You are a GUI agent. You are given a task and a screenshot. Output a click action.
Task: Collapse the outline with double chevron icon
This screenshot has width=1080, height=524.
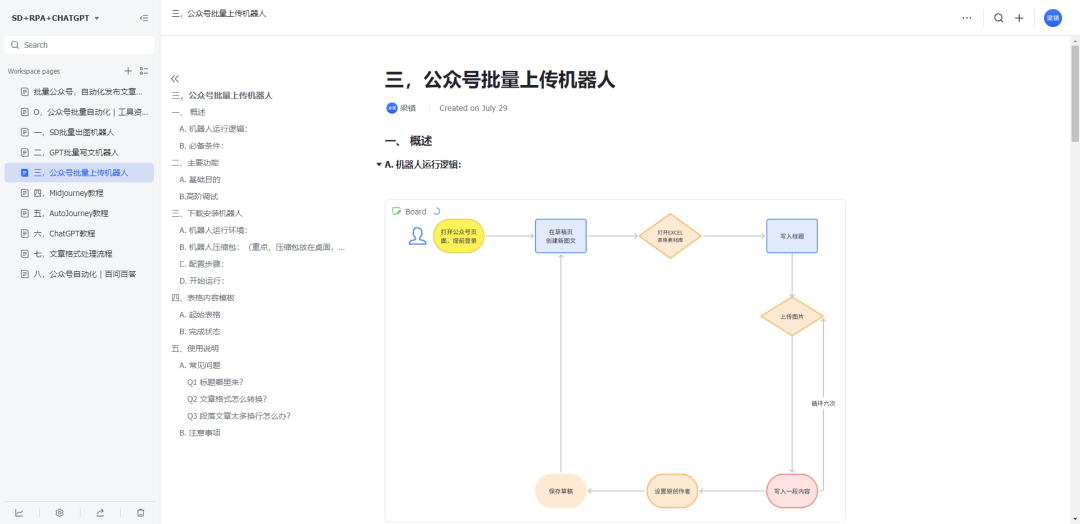pyautogui.click(x=175, y=78)
